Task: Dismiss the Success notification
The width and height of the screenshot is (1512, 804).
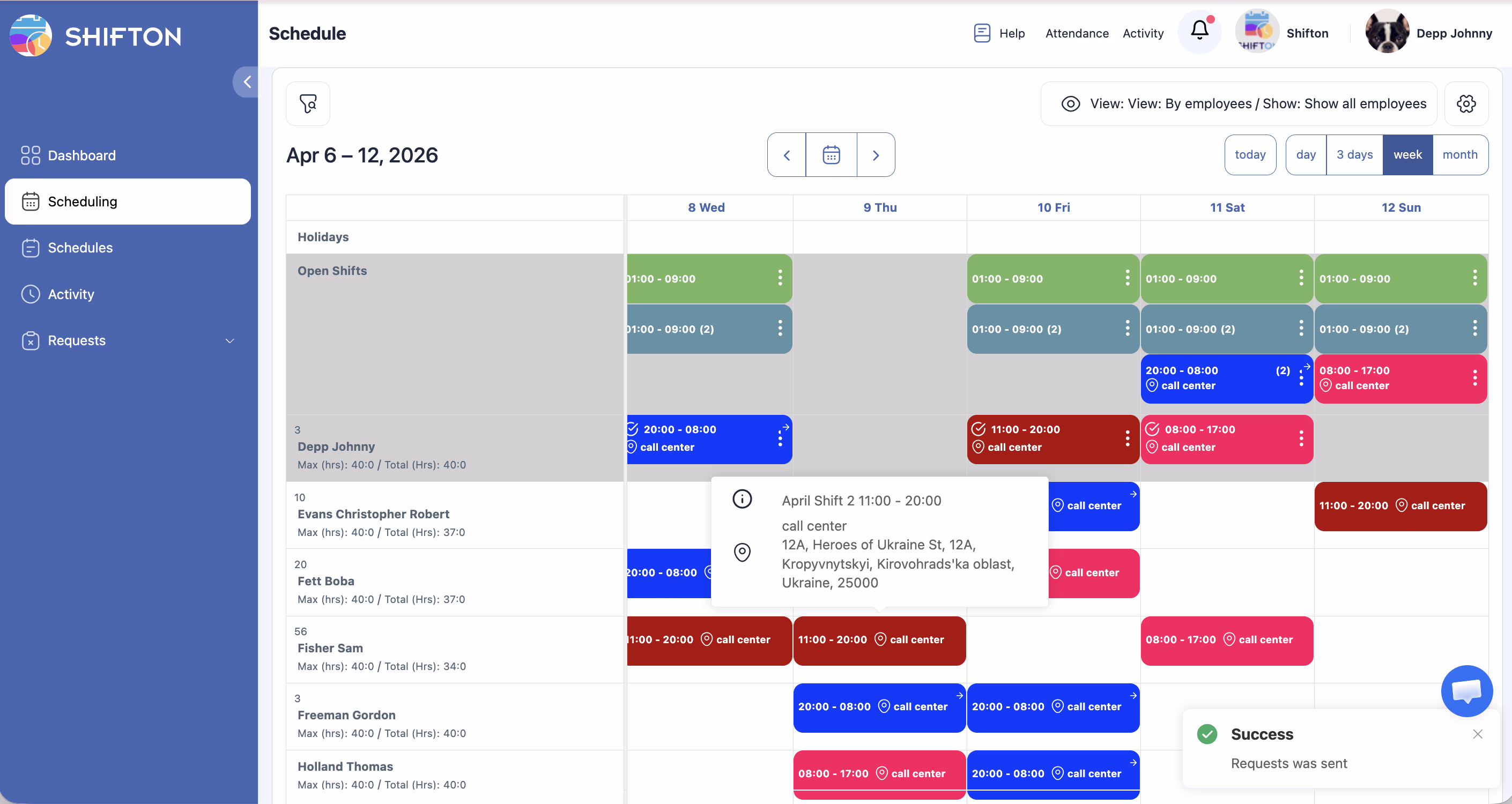Action: point(1477,734)
